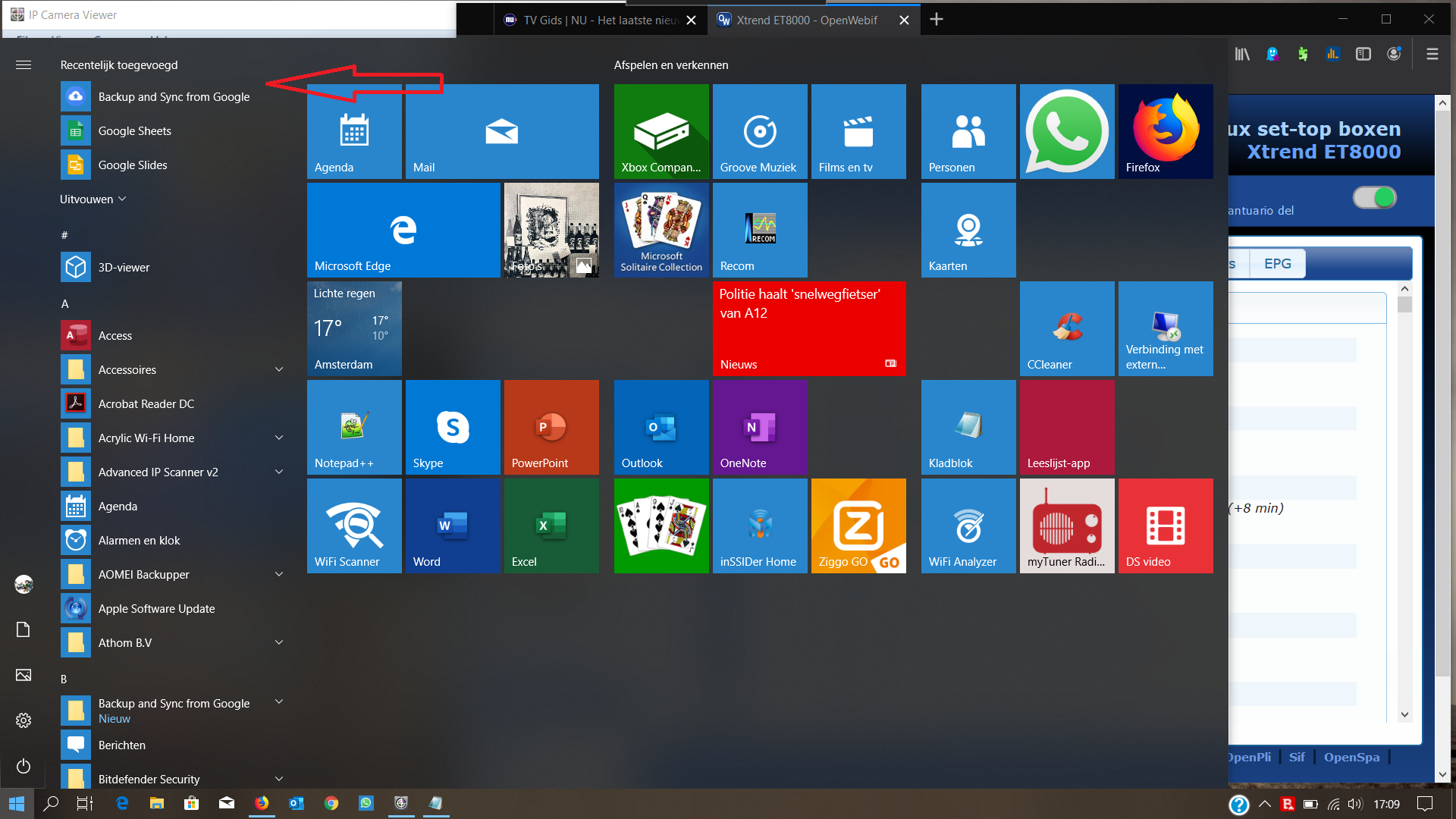This screenshot has height=819, width=1456.
Task: Open the Nieuws tile about snelwegfietser
Action: pyautogui.click(x=809, y=328)
